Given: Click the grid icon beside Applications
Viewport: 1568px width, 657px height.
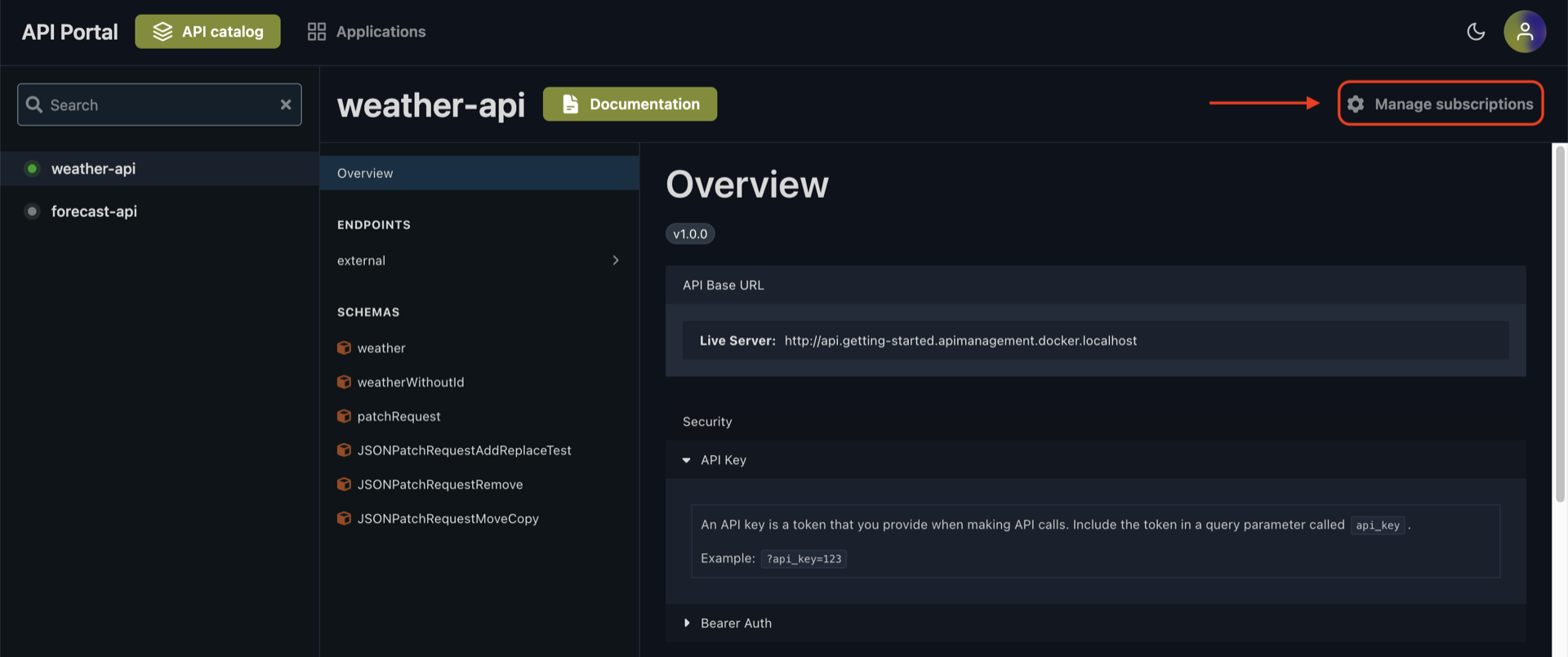Looking at the screenshot, I should [x=316, y=32].
